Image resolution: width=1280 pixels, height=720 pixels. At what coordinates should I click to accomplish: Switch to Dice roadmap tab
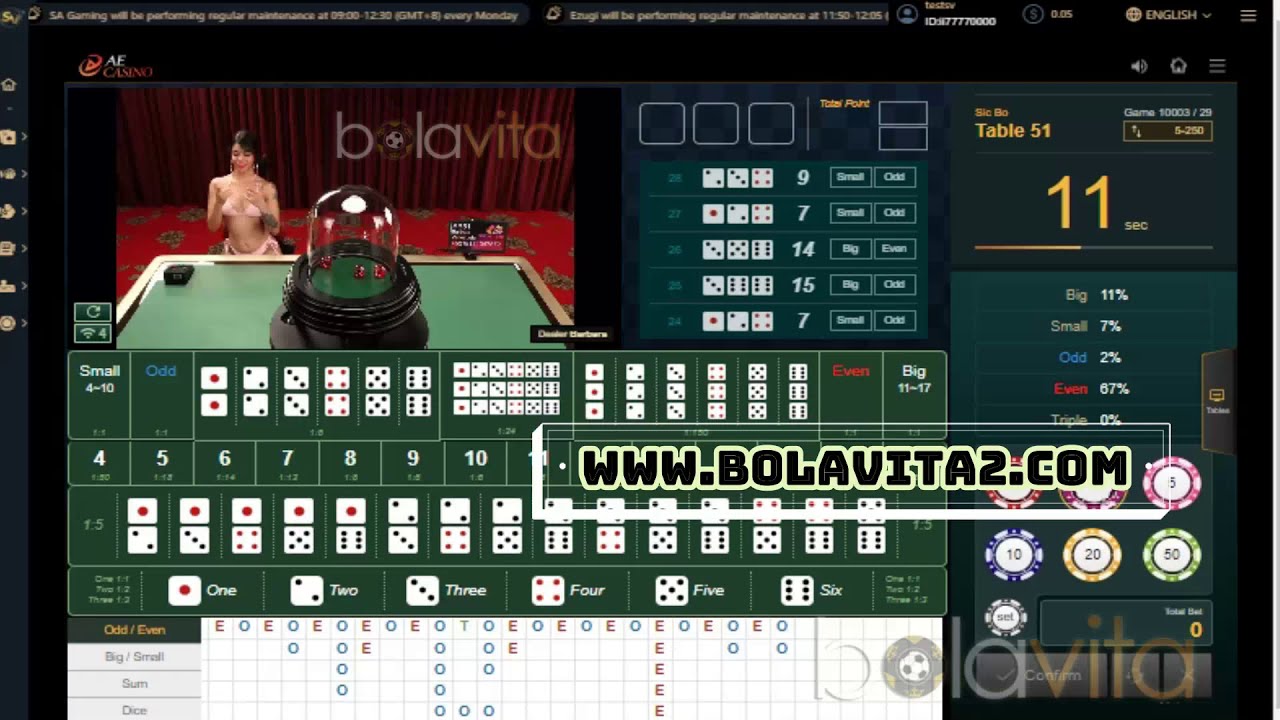pyautogui.click(x=135, y=710)
